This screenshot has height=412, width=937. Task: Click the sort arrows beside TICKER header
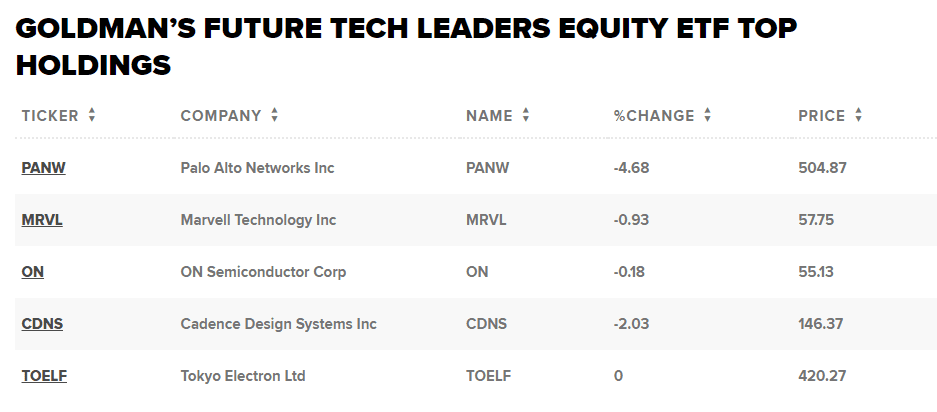coord(92,116)
